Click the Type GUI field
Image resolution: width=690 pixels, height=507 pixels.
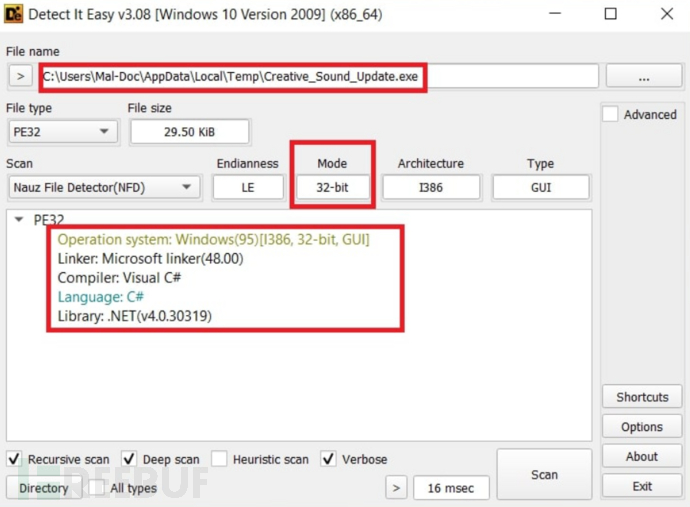pyautogui.click(x=541, y=187)
